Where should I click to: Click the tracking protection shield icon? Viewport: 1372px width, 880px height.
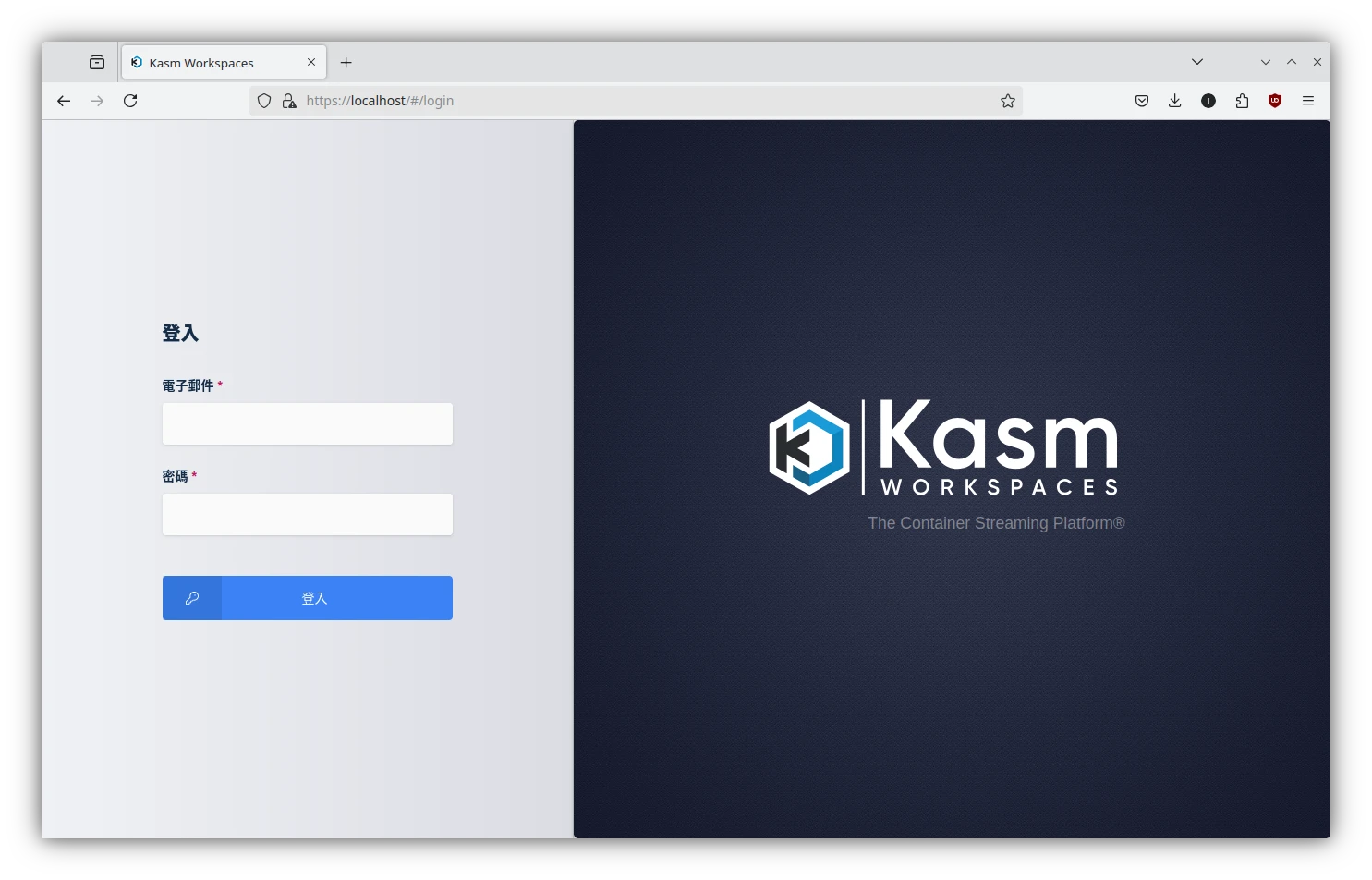(264, 101)
